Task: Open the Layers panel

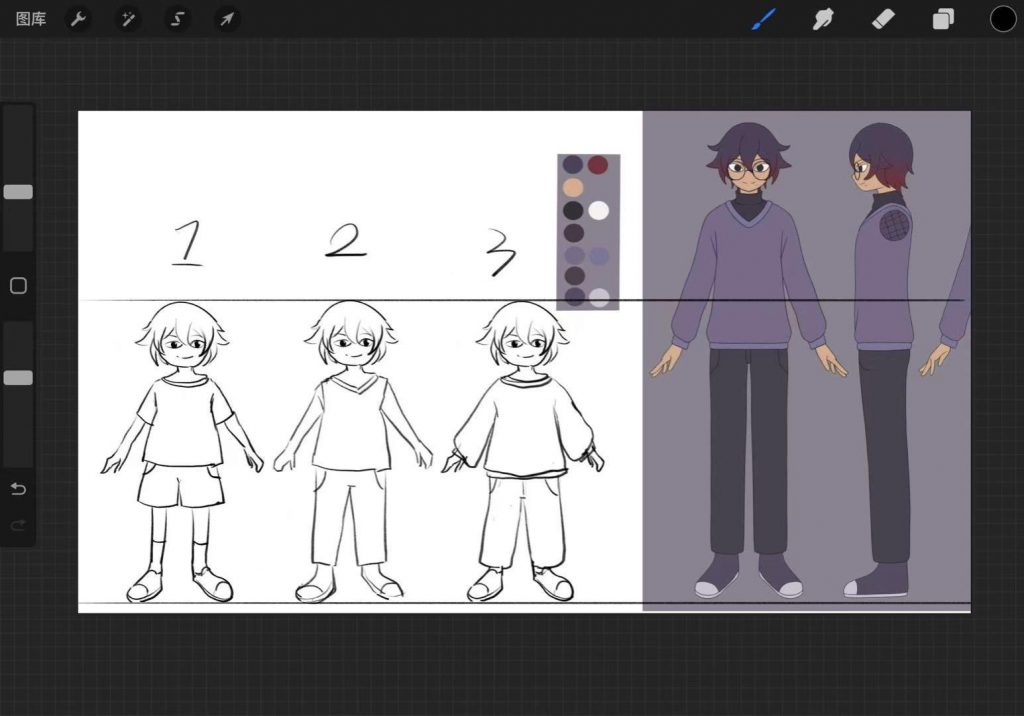Action: 943,19
